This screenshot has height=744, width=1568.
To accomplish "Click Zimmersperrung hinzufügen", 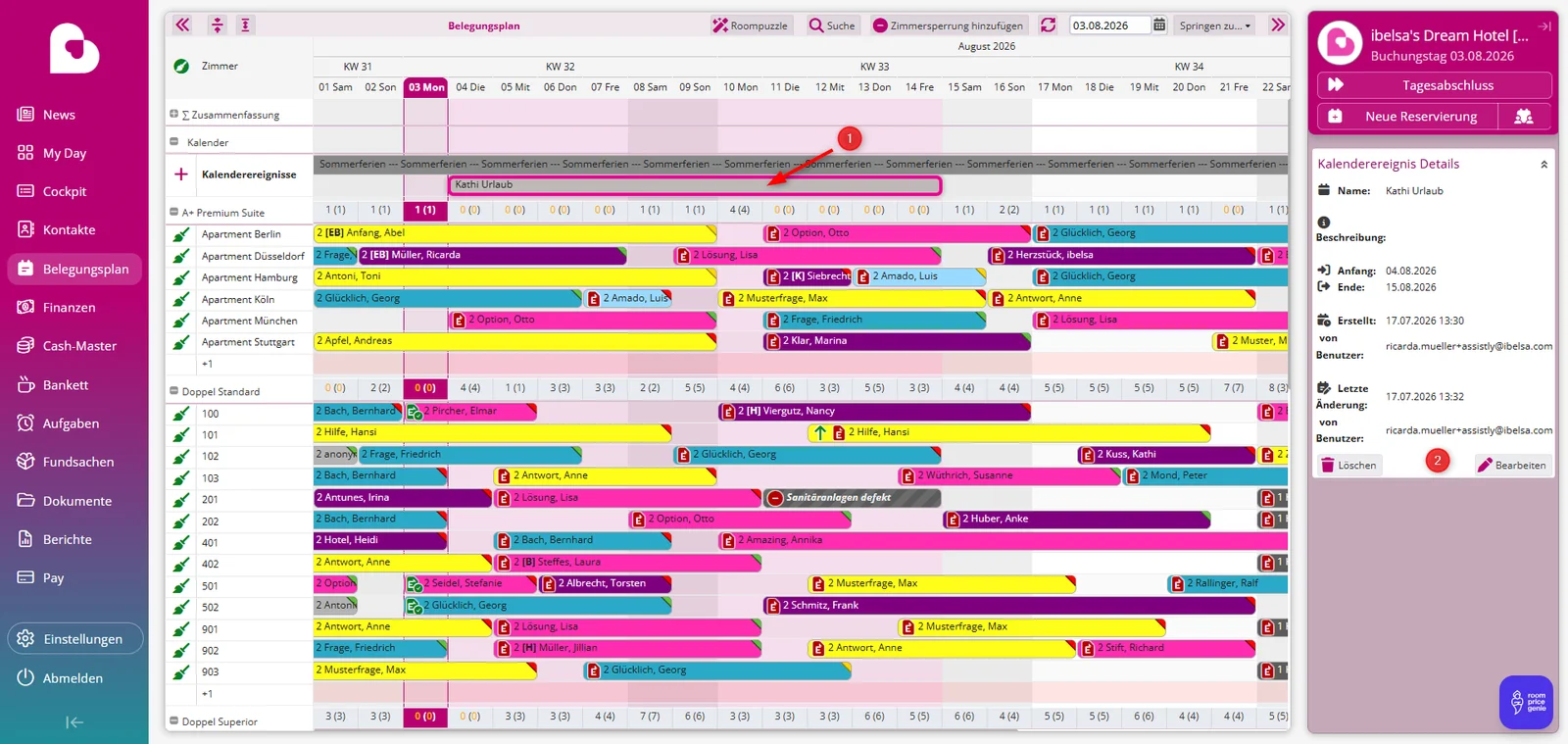I will tap(948, 25).
